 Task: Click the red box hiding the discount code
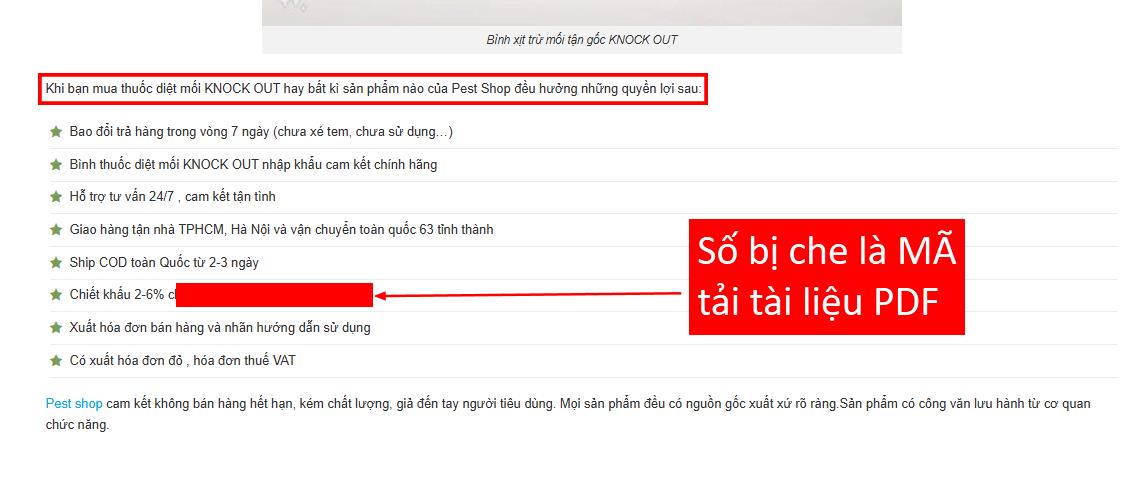274,295
